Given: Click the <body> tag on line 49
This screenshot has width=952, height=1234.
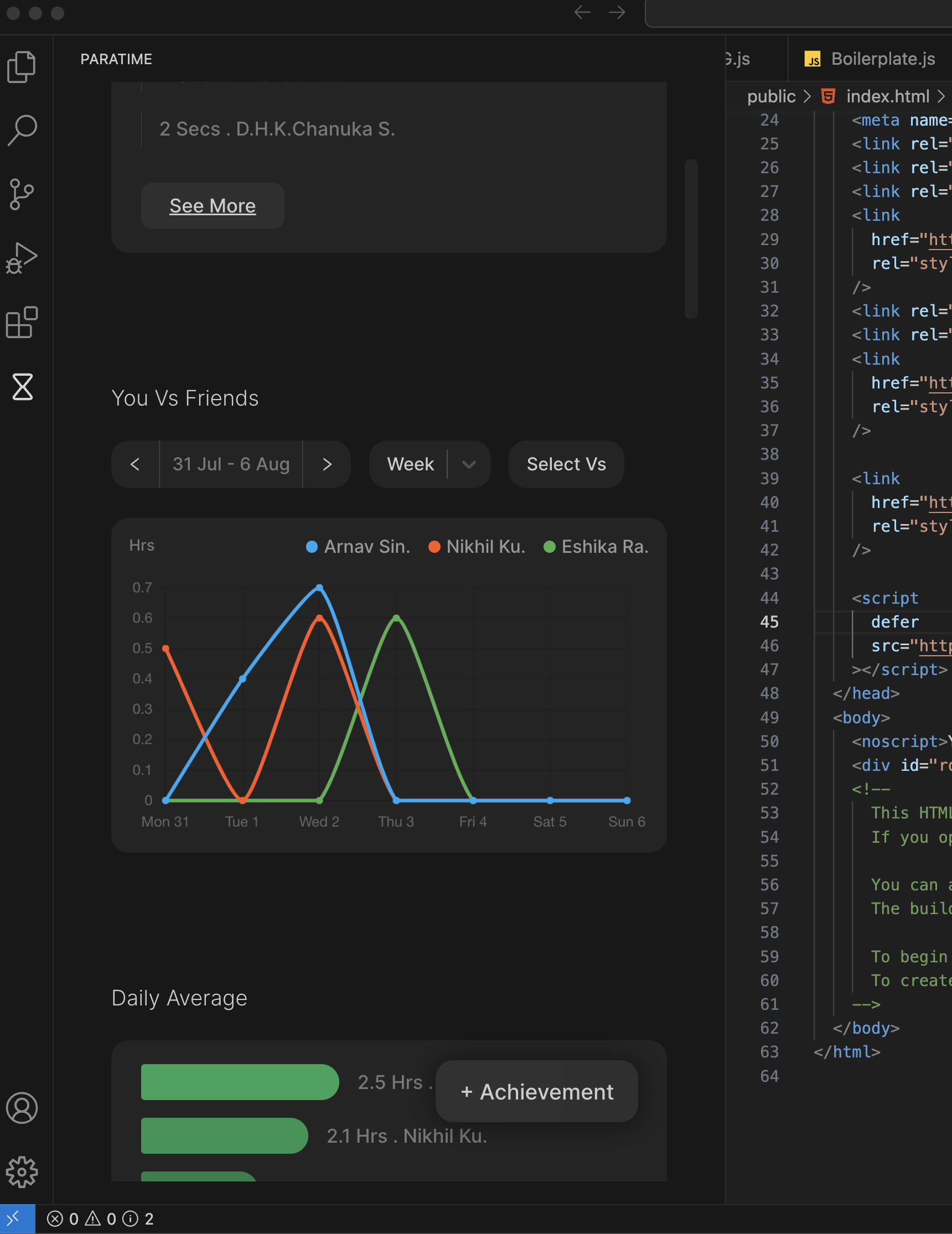Looking at the screenshot, I should (861, 718).
